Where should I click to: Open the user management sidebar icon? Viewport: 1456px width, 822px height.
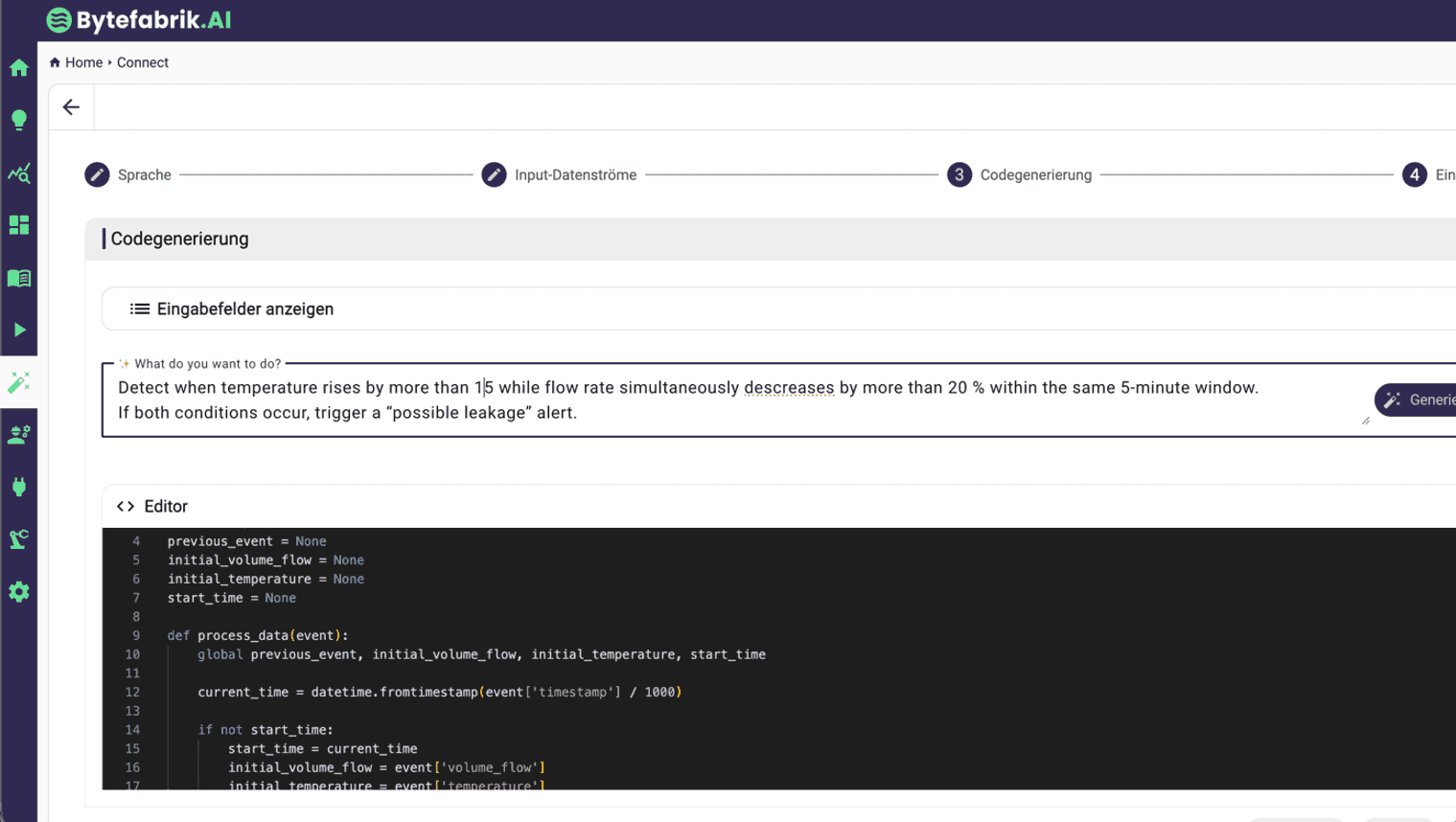coord(19,435)
